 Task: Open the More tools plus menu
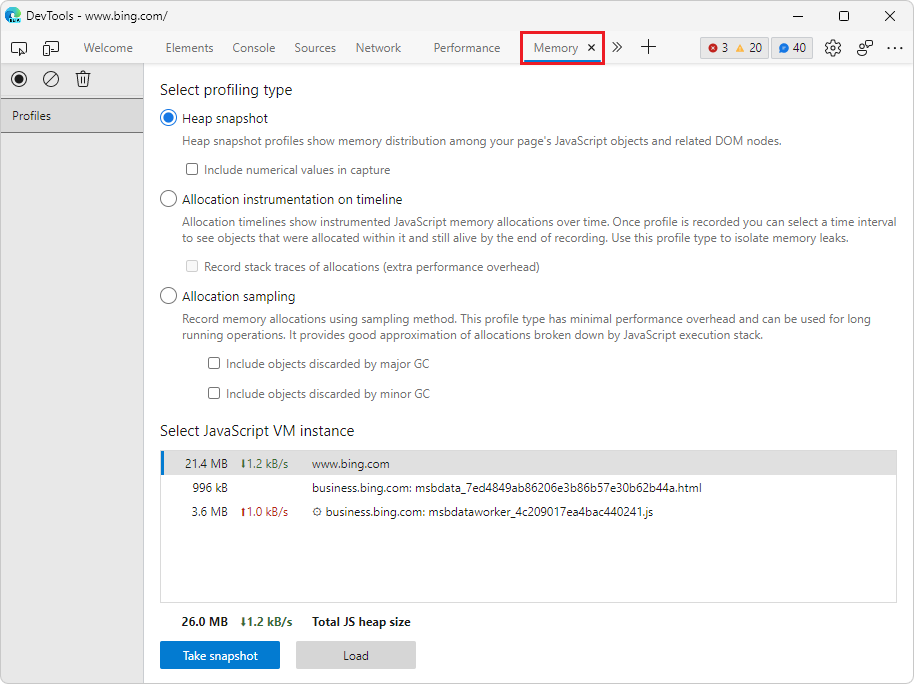point(648,46)
